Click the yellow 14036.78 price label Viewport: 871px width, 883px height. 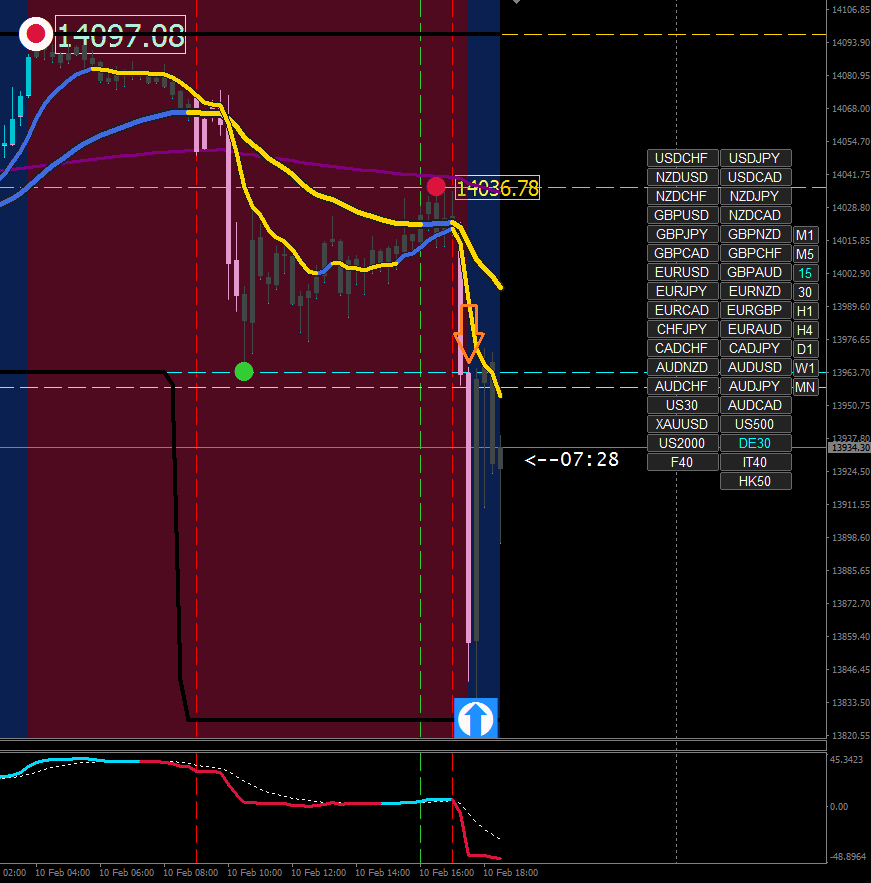pyautogui.click(x=497, y=188)
